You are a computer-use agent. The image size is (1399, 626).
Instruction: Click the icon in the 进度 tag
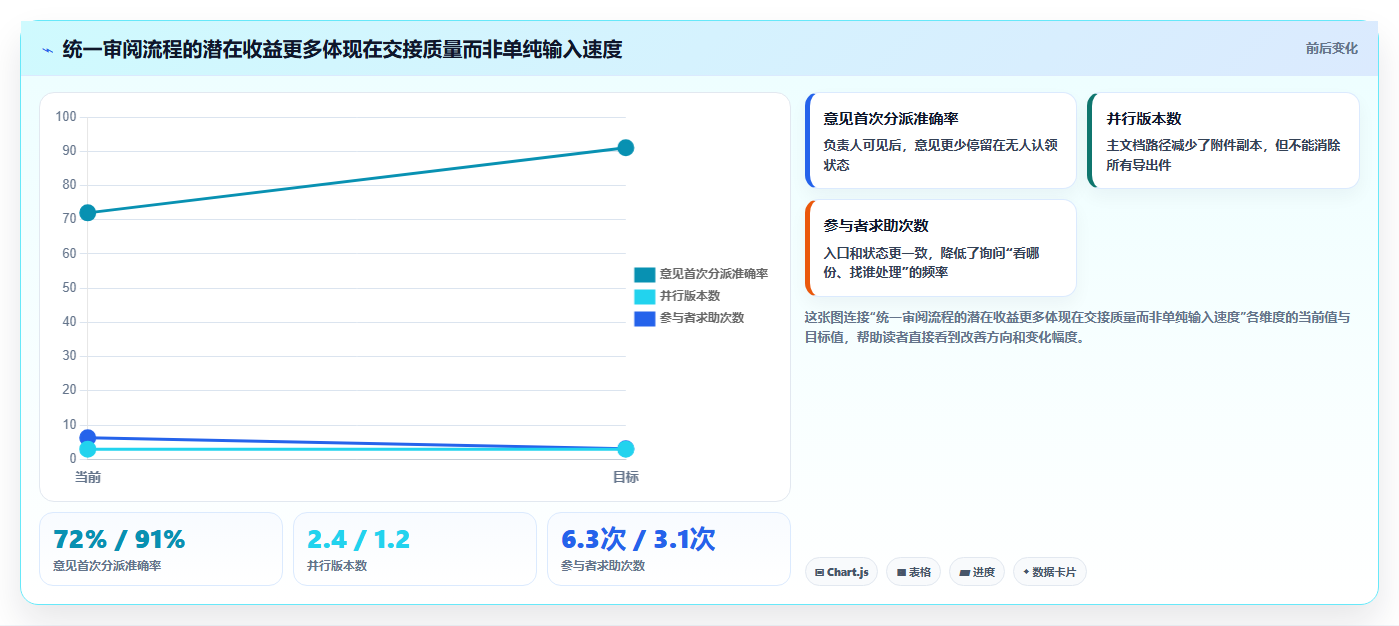coord(964,573)
